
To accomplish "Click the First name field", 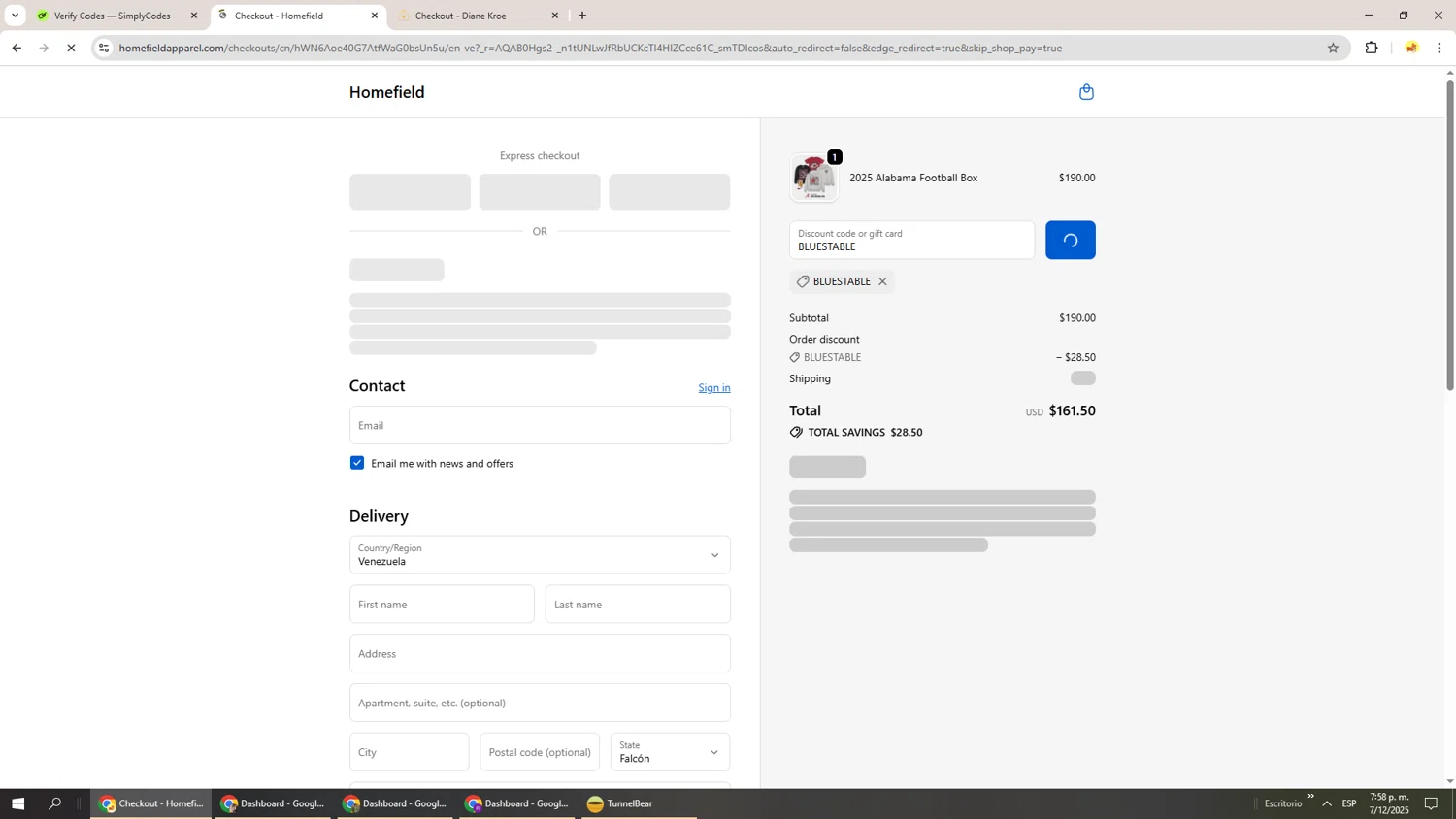I will pos(442,605).
